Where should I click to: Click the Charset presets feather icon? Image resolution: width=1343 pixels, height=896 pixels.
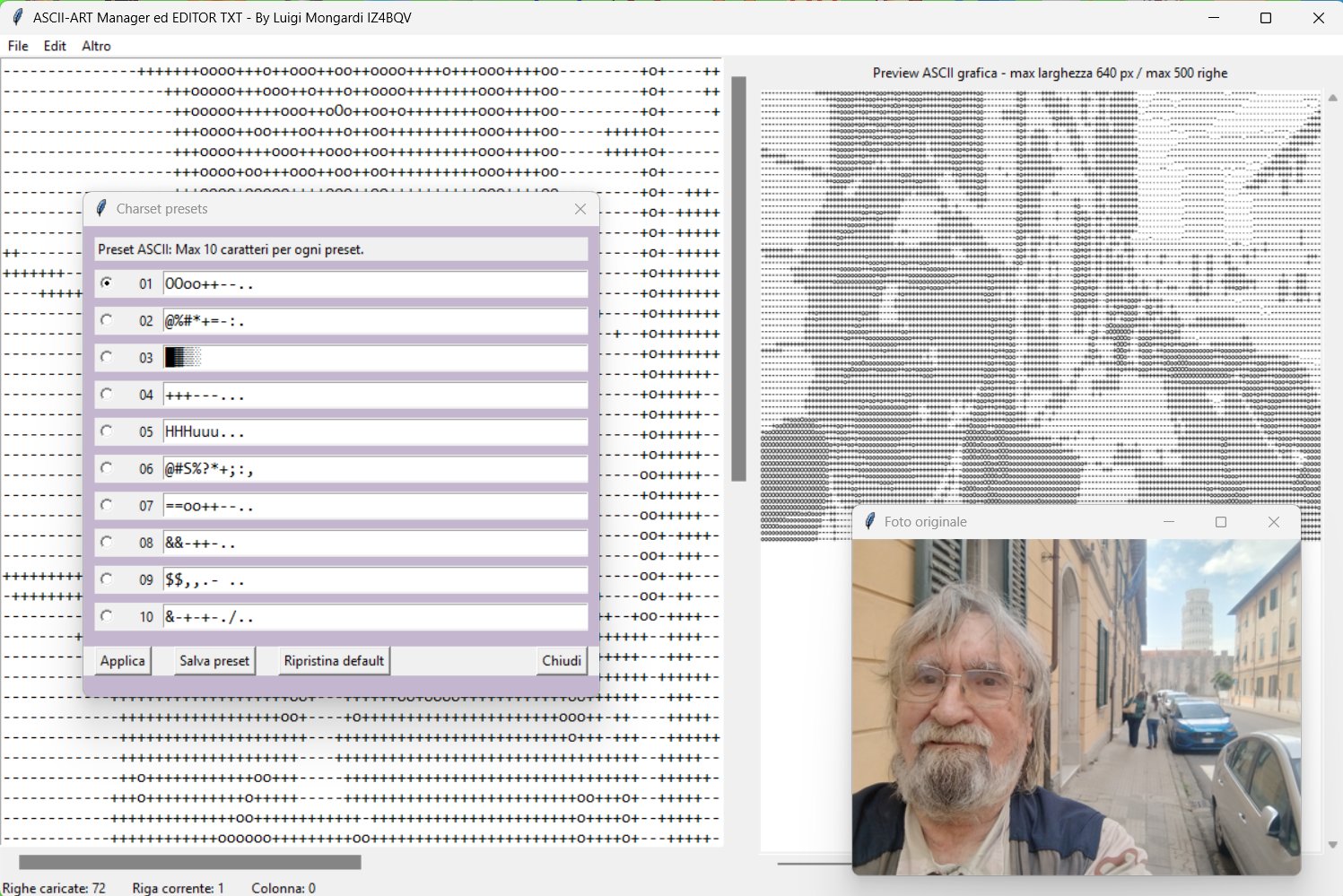(101, 208)
